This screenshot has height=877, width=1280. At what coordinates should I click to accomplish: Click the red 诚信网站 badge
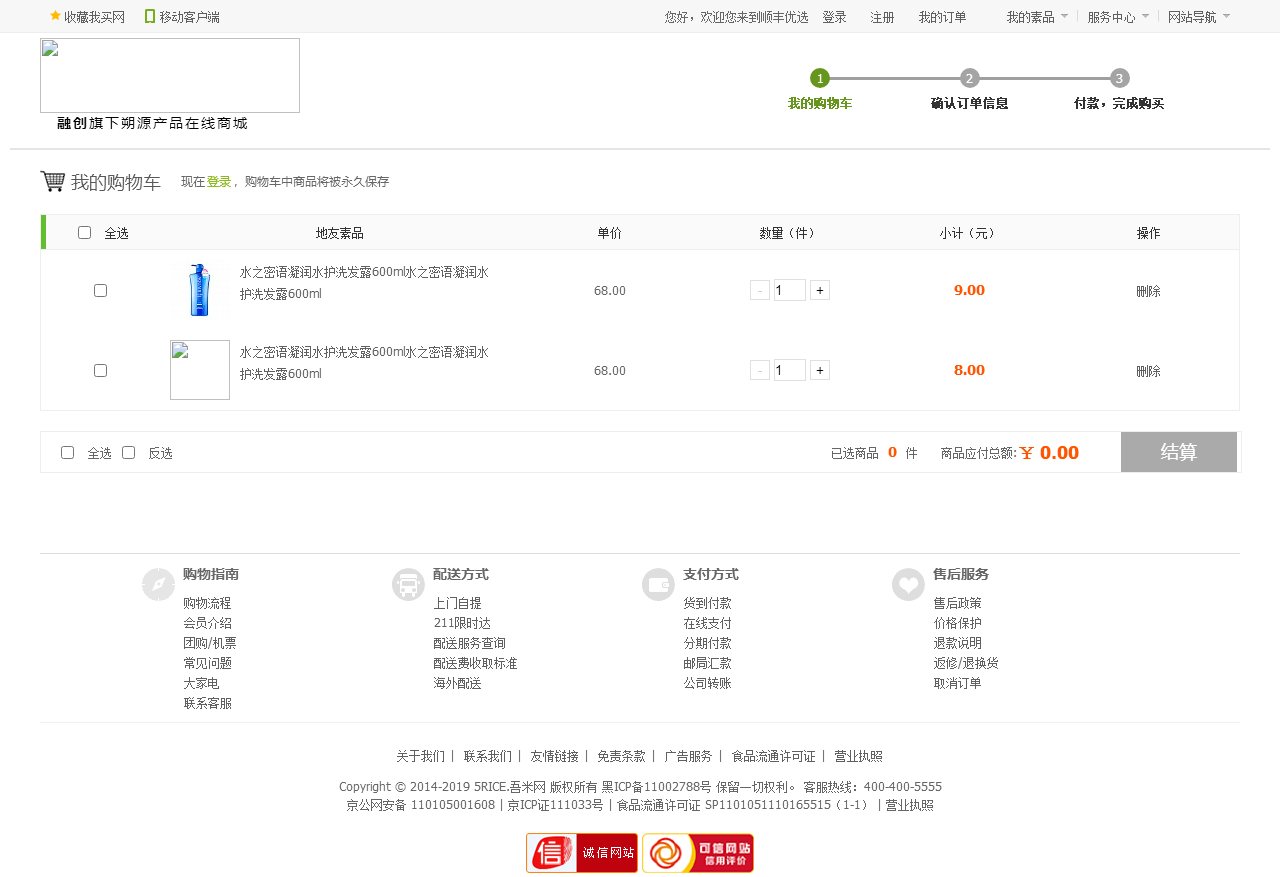(x=582, y=853)
